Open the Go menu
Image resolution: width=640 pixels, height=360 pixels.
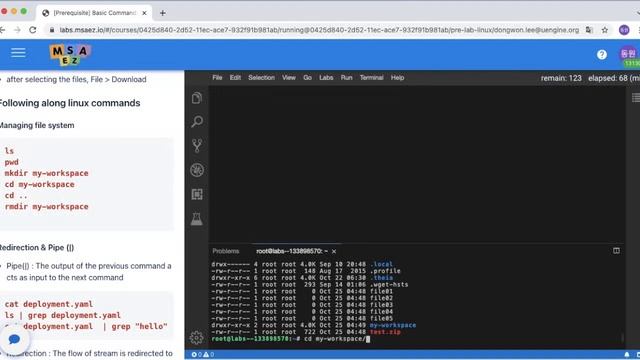coord(307,78)
